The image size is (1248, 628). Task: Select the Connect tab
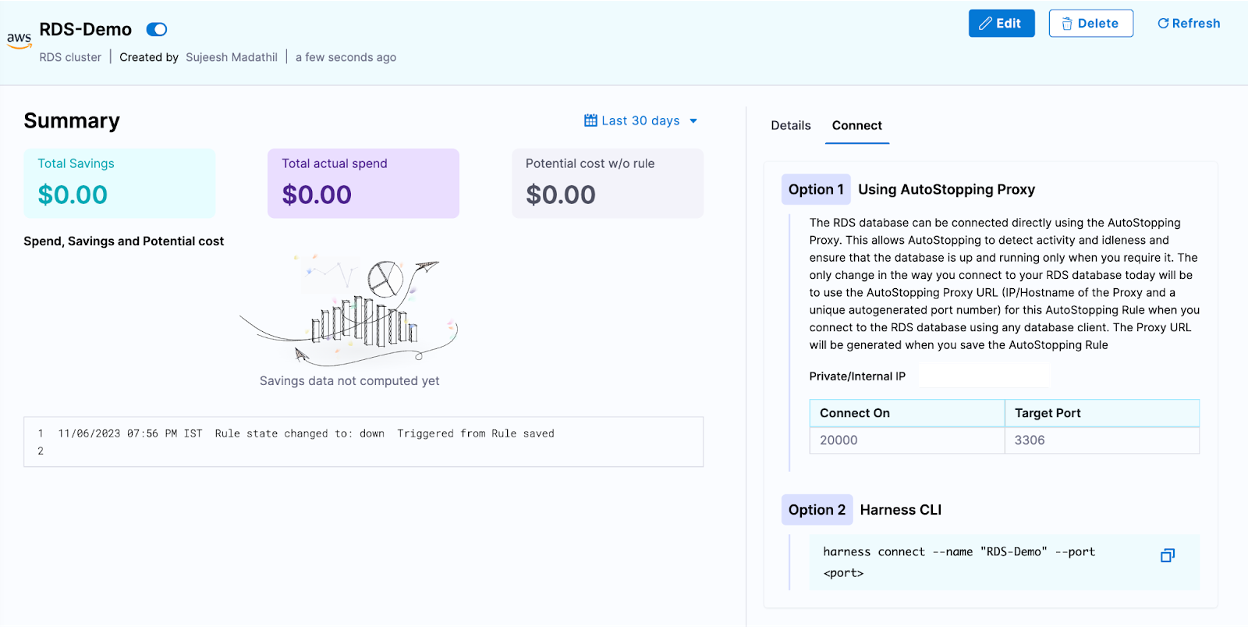[857, 126]
